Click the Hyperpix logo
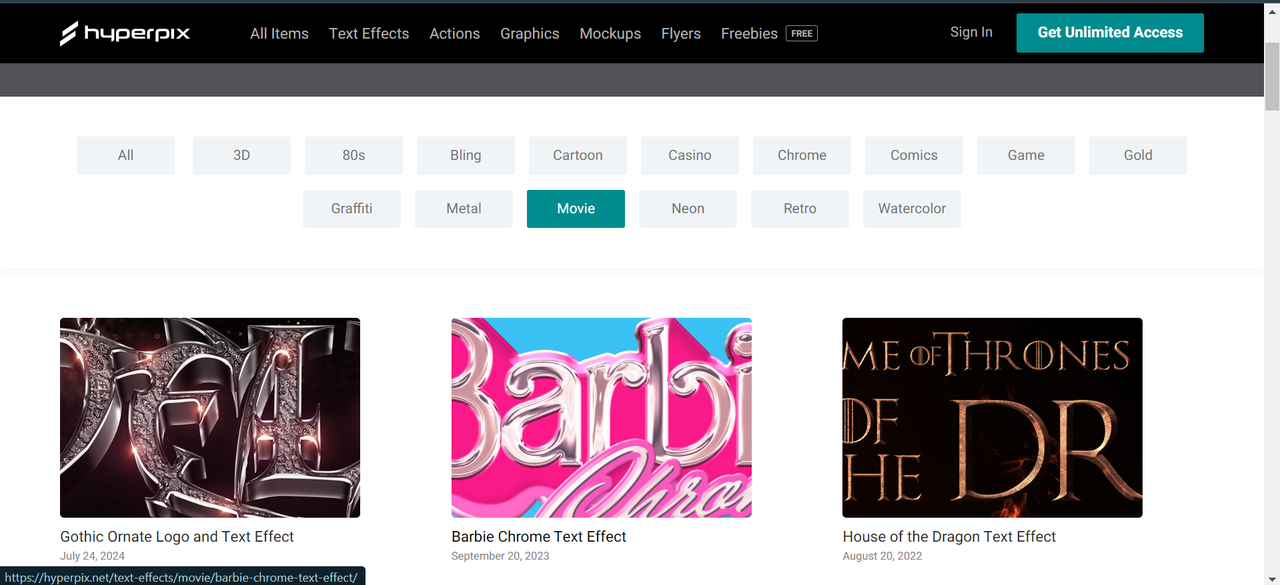 (x=125, y=33)
